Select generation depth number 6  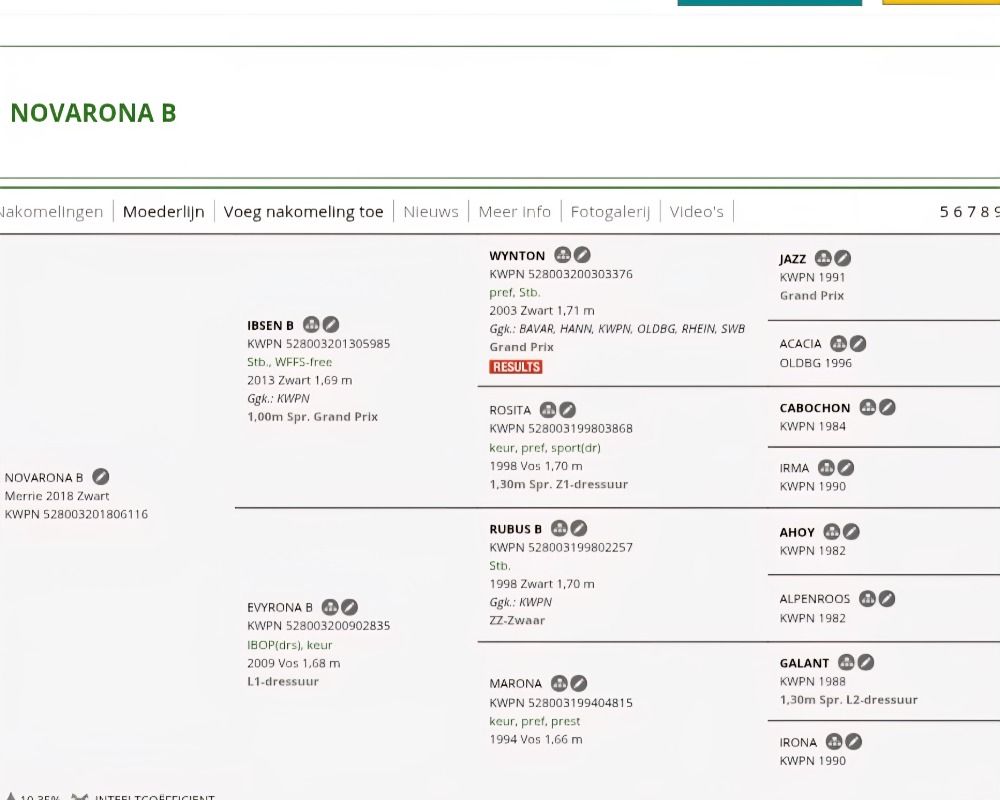point(957,212)
